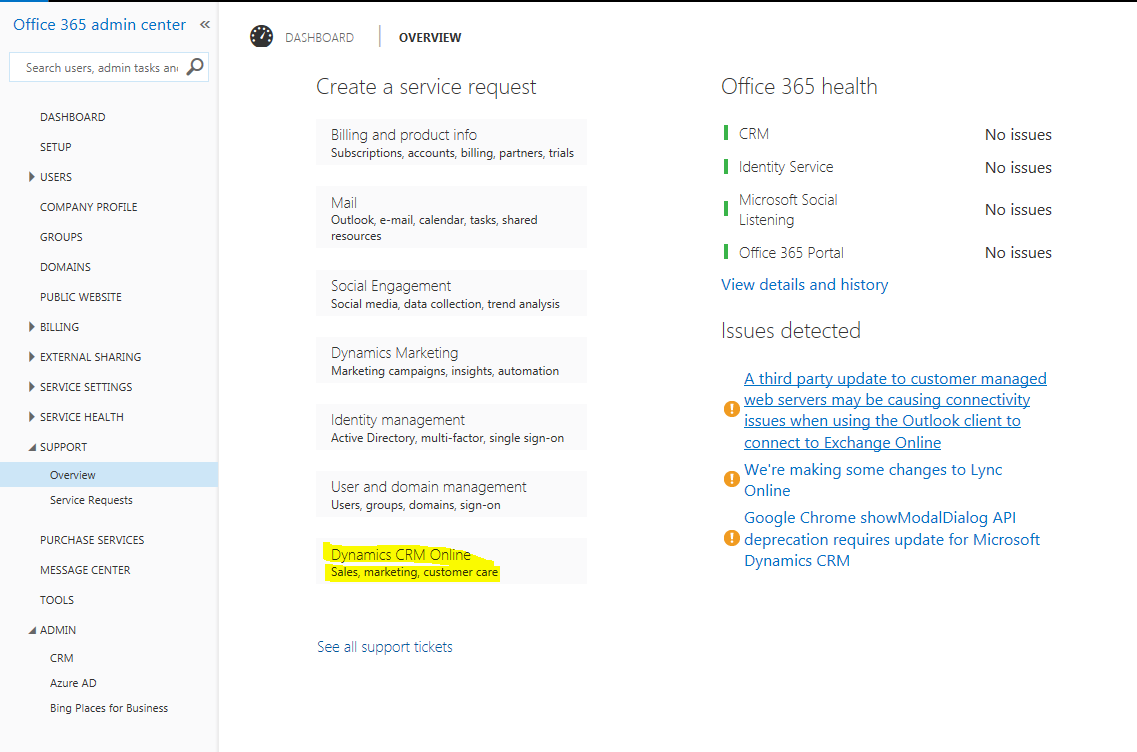
Task: Click the Identity Service health row
Action: [x=888, y=168]
